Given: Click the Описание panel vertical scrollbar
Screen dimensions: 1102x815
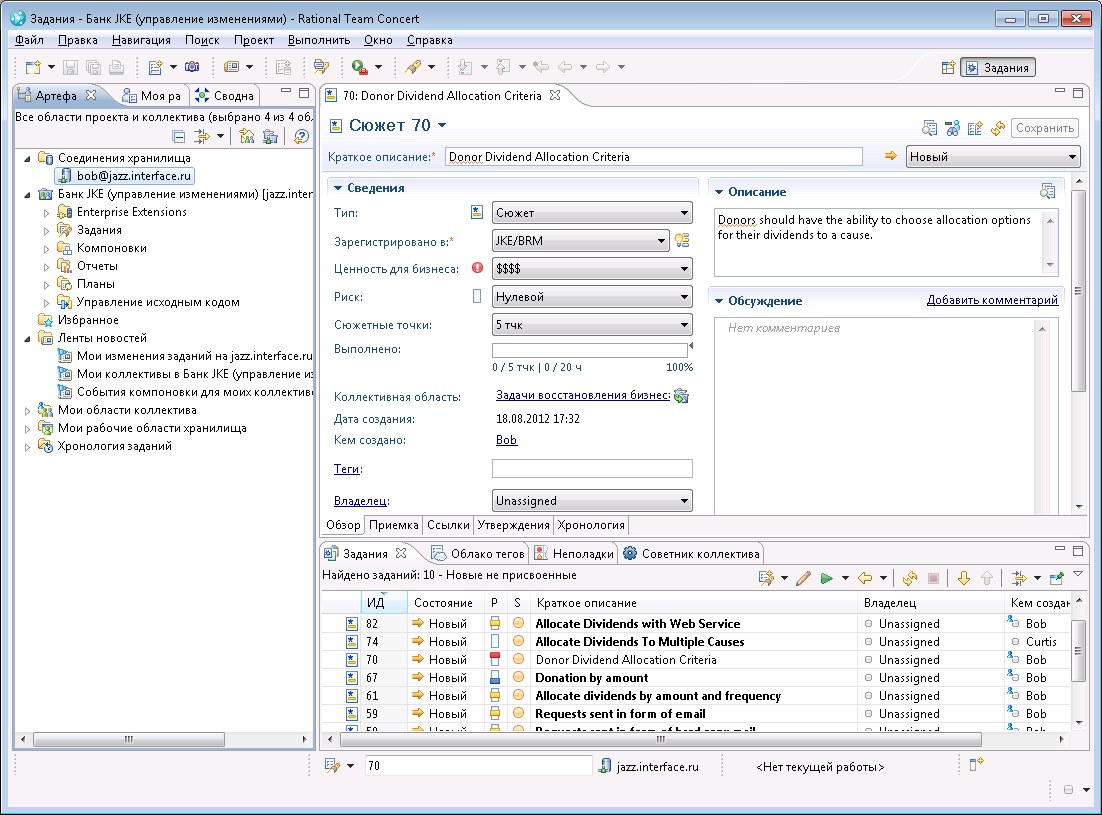Looking at the screenshot, I should pyautogui.click(x=1050, y=242).
